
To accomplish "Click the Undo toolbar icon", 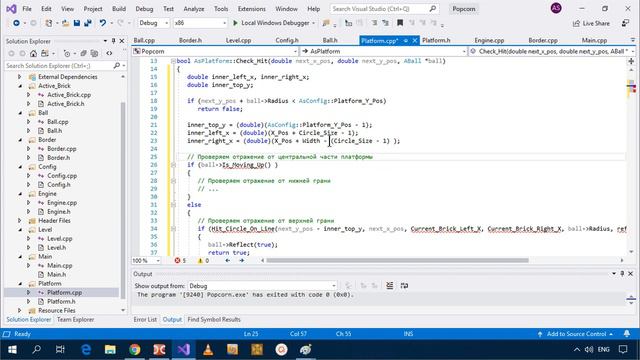I will [102, 23].
